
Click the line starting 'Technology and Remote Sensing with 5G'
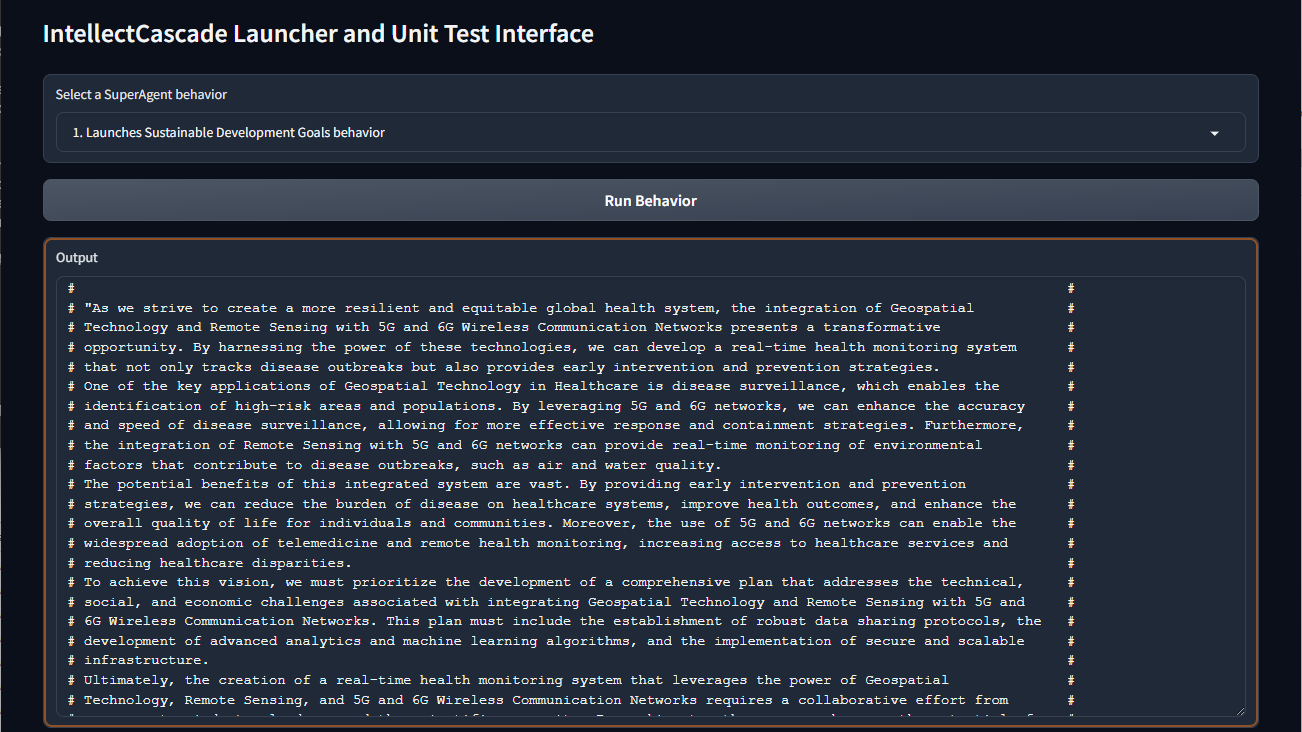point(510,327)
